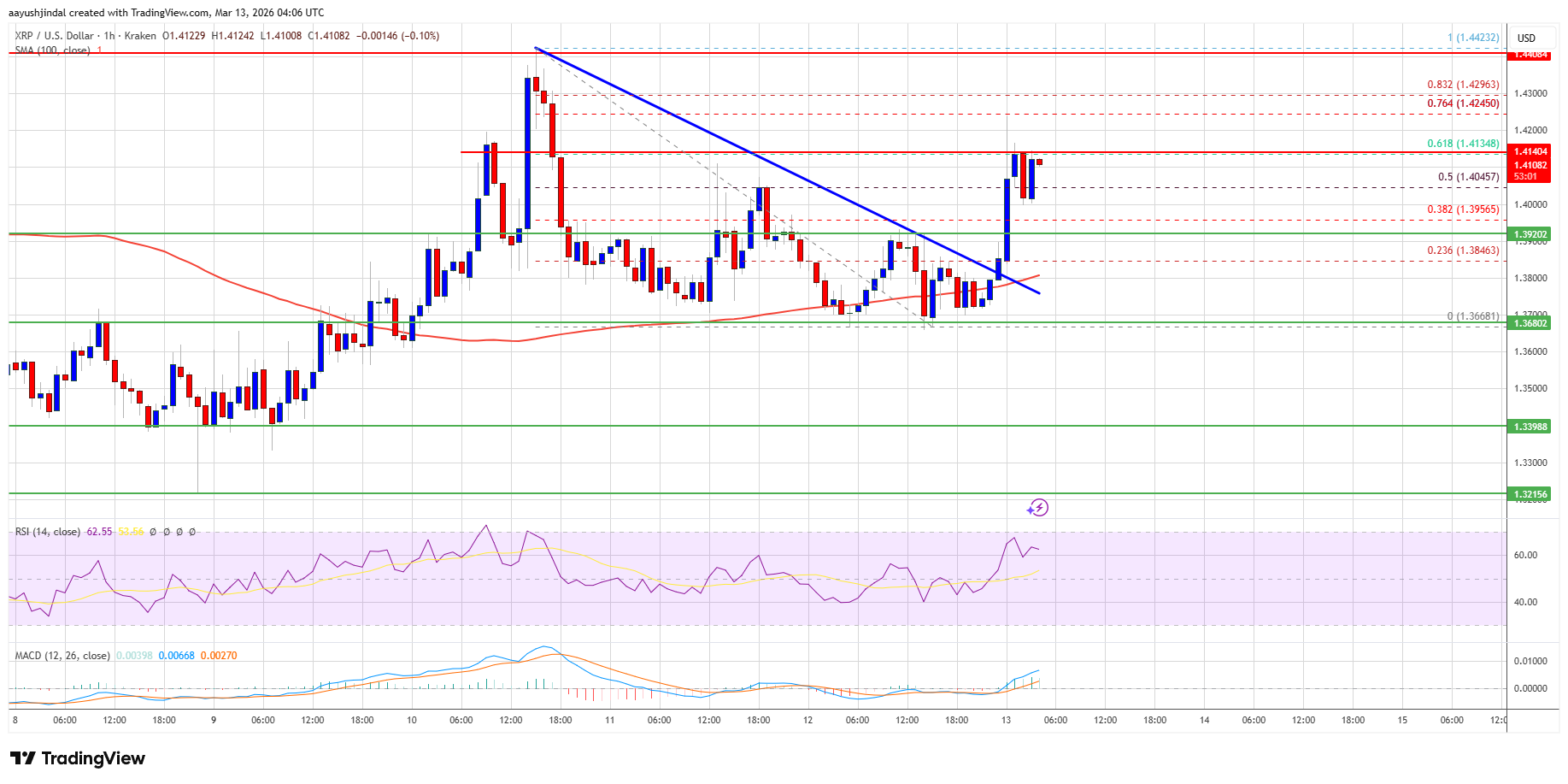Select the MACD (12, 26, close) indicator label
Image resolution: width=1568 pixels, height=784 pixels.
point(62,655)
